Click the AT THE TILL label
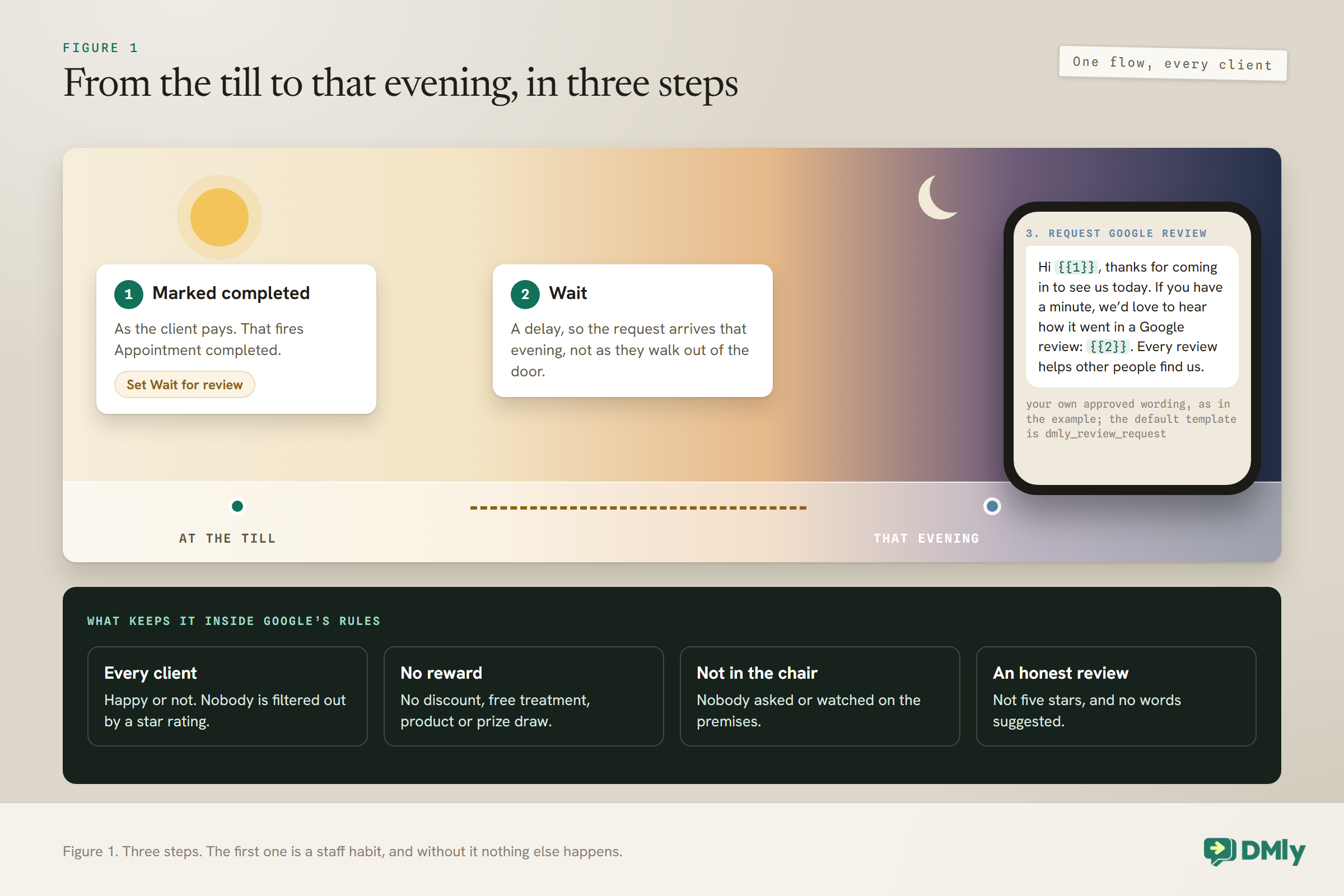1344x896 pixels. click(x=227, y=538)
